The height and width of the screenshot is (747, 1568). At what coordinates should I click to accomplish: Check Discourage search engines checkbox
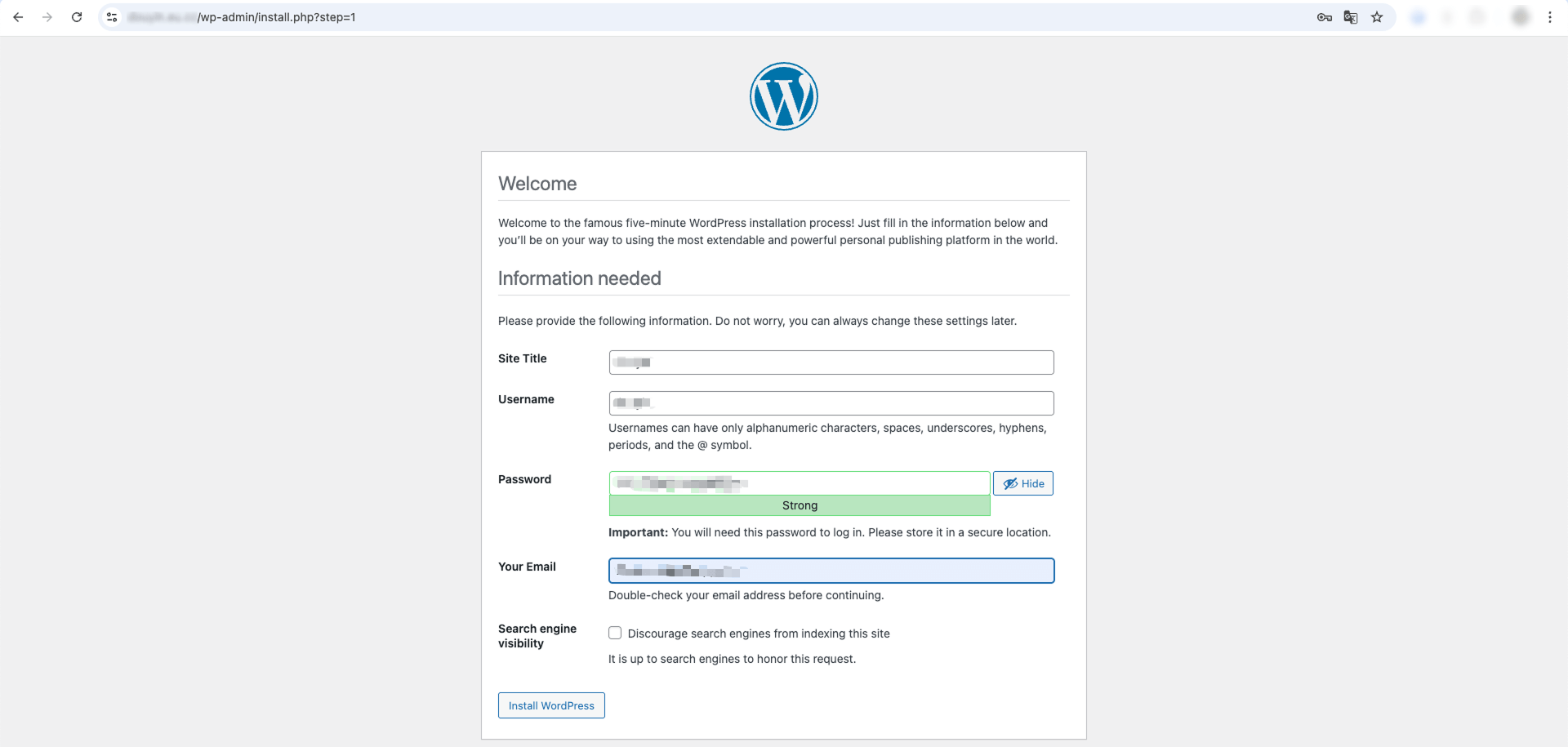point(615,633)
